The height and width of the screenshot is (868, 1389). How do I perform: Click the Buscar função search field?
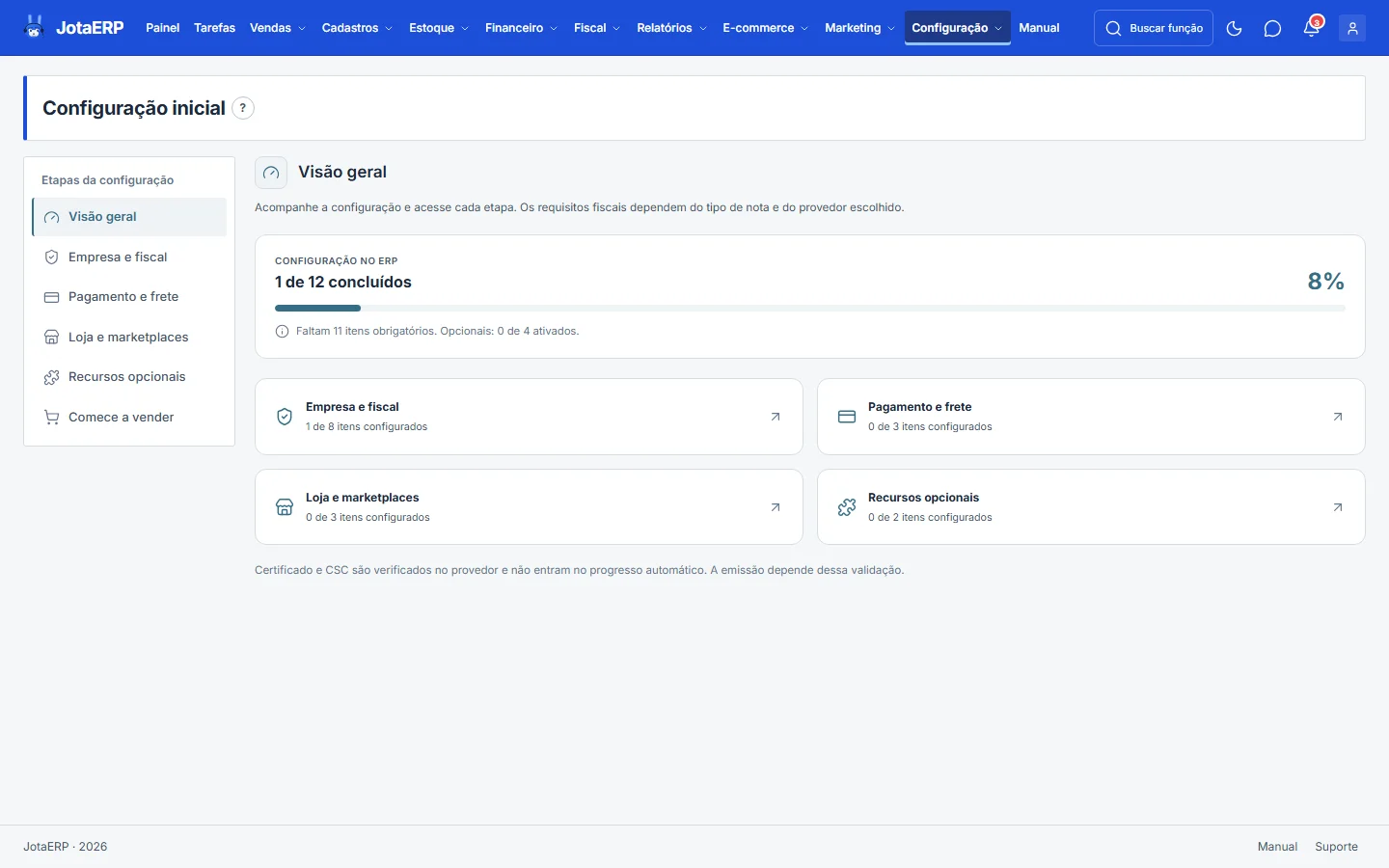tap(1154, 28)
